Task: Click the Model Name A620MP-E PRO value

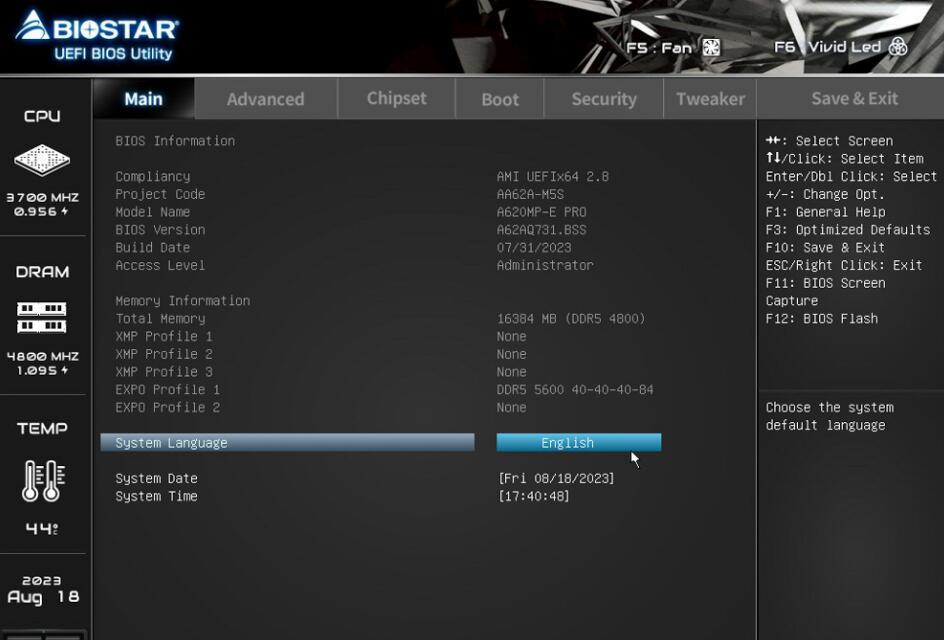Action: [x=541, y=212]
